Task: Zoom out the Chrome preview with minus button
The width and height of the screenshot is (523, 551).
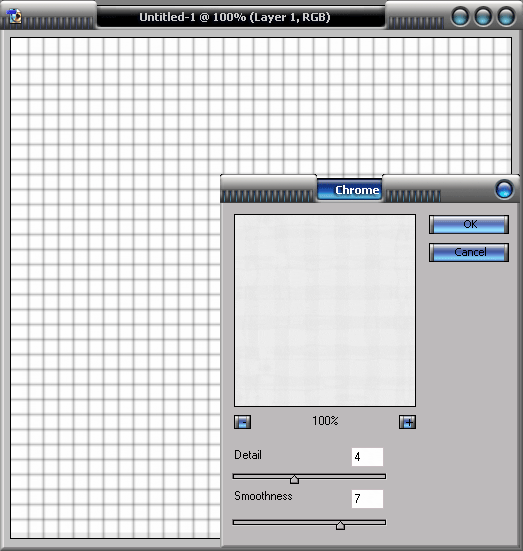Action: coord(243,422)
